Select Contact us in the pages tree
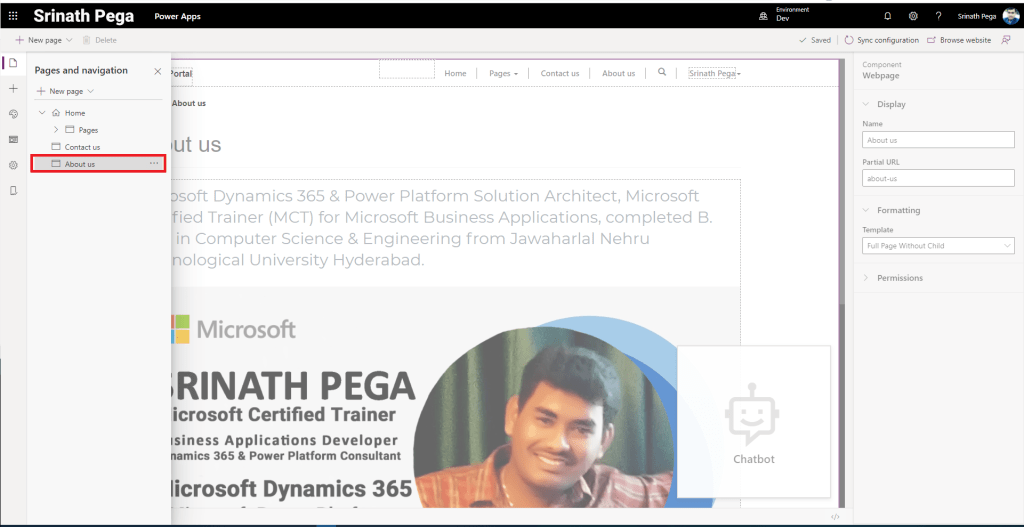Screen dimensions: 1024x527 [x=82, y=147]
